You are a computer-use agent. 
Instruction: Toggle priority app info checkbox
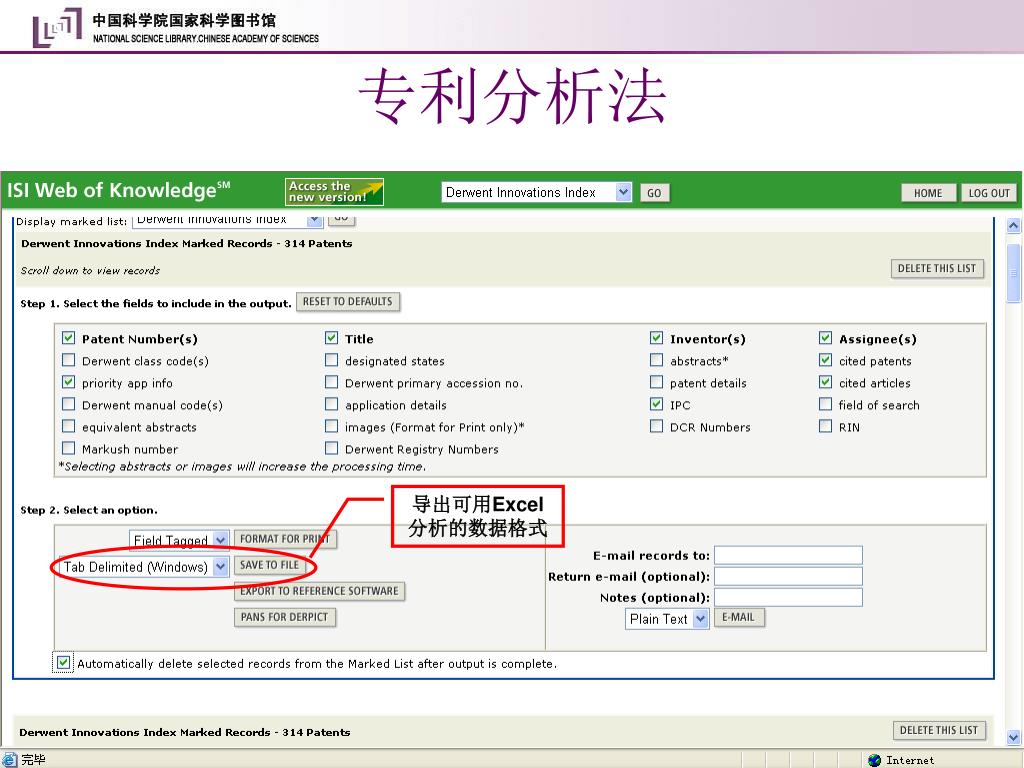(x=69, y=383)
